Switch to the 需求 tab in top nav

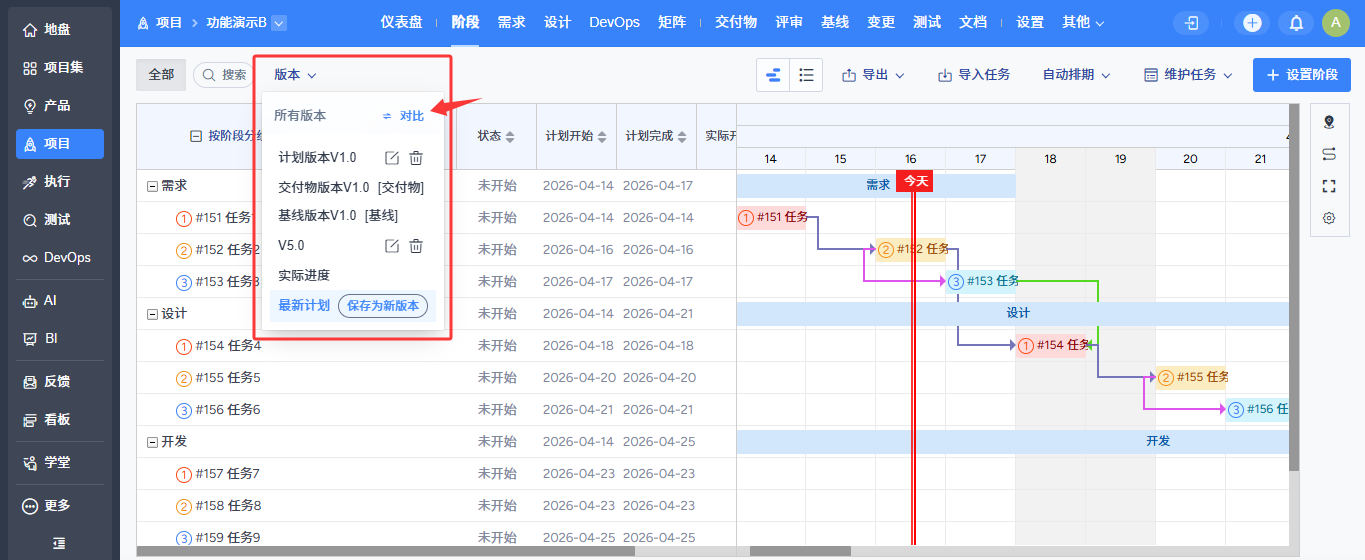click(x=511, y=22)
